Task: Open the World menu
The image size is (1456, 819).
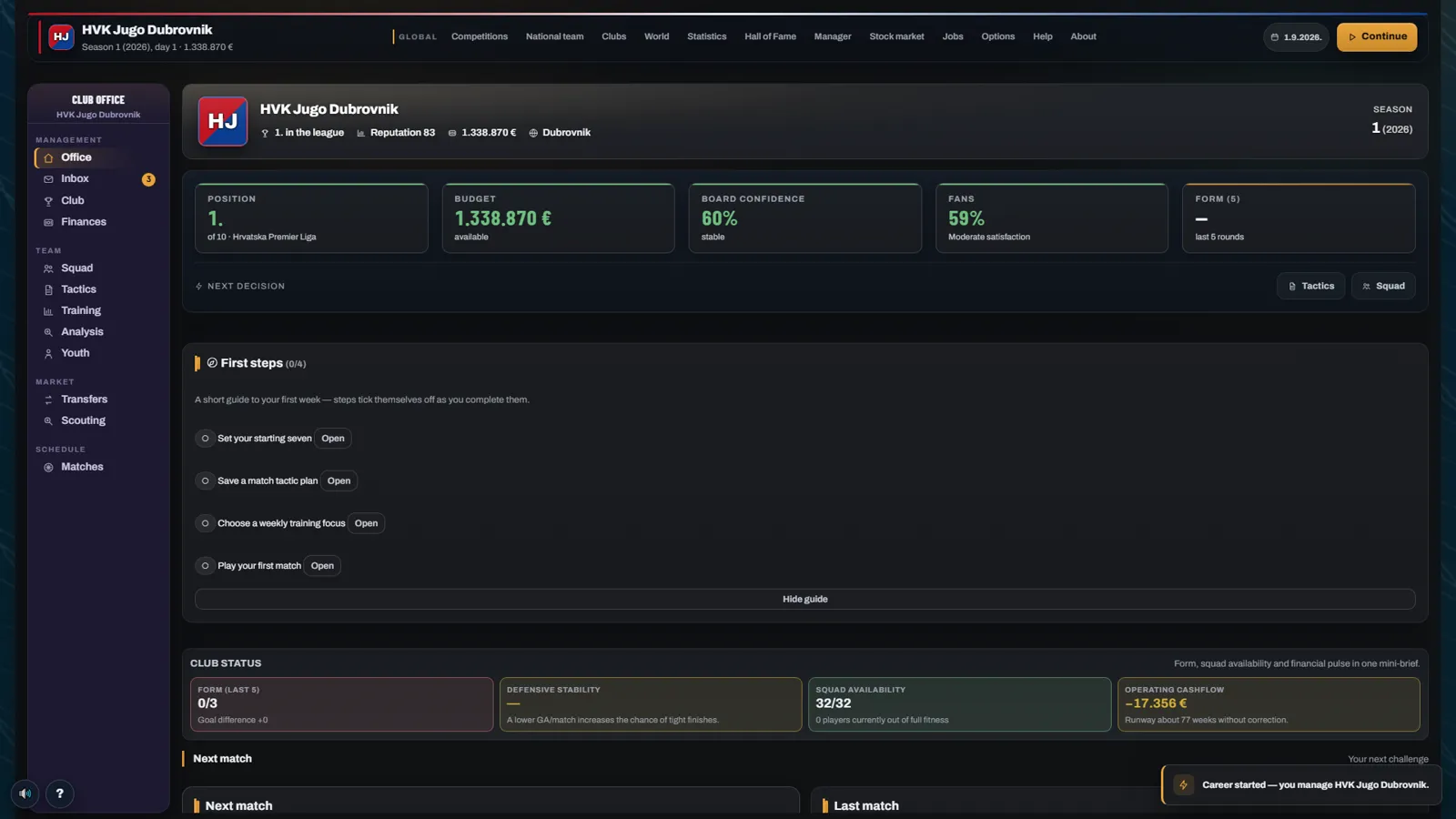Action: 656,37
